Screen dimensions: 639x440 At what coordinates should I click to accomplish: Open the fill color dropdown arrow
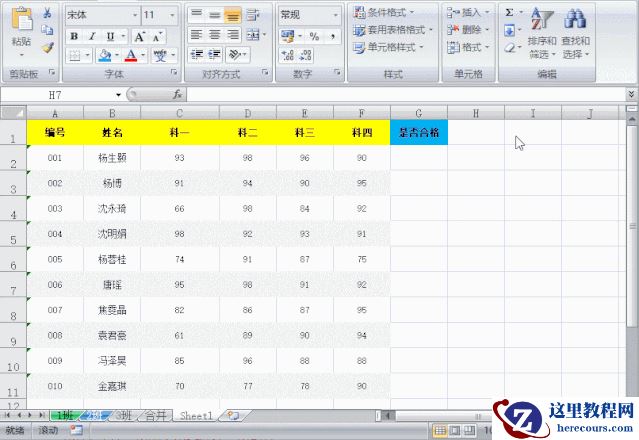pos(117,55)
